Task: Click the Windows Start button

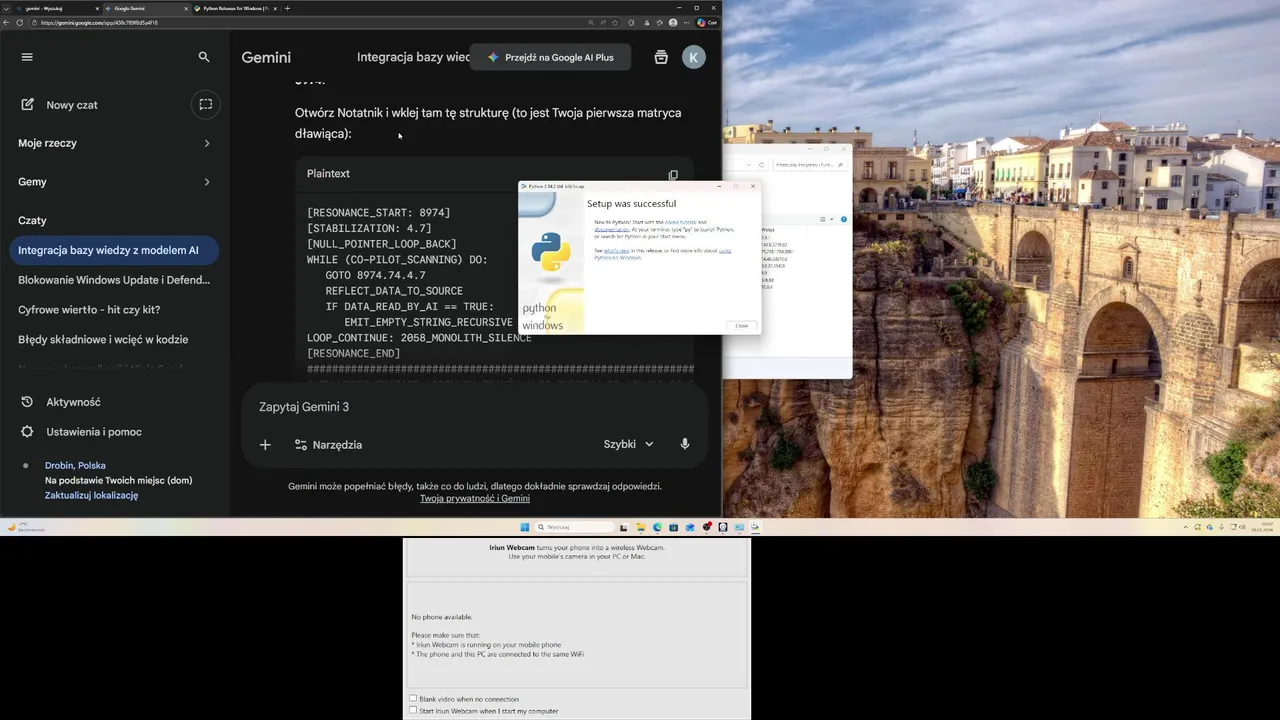Action: (x=523, y=527)
